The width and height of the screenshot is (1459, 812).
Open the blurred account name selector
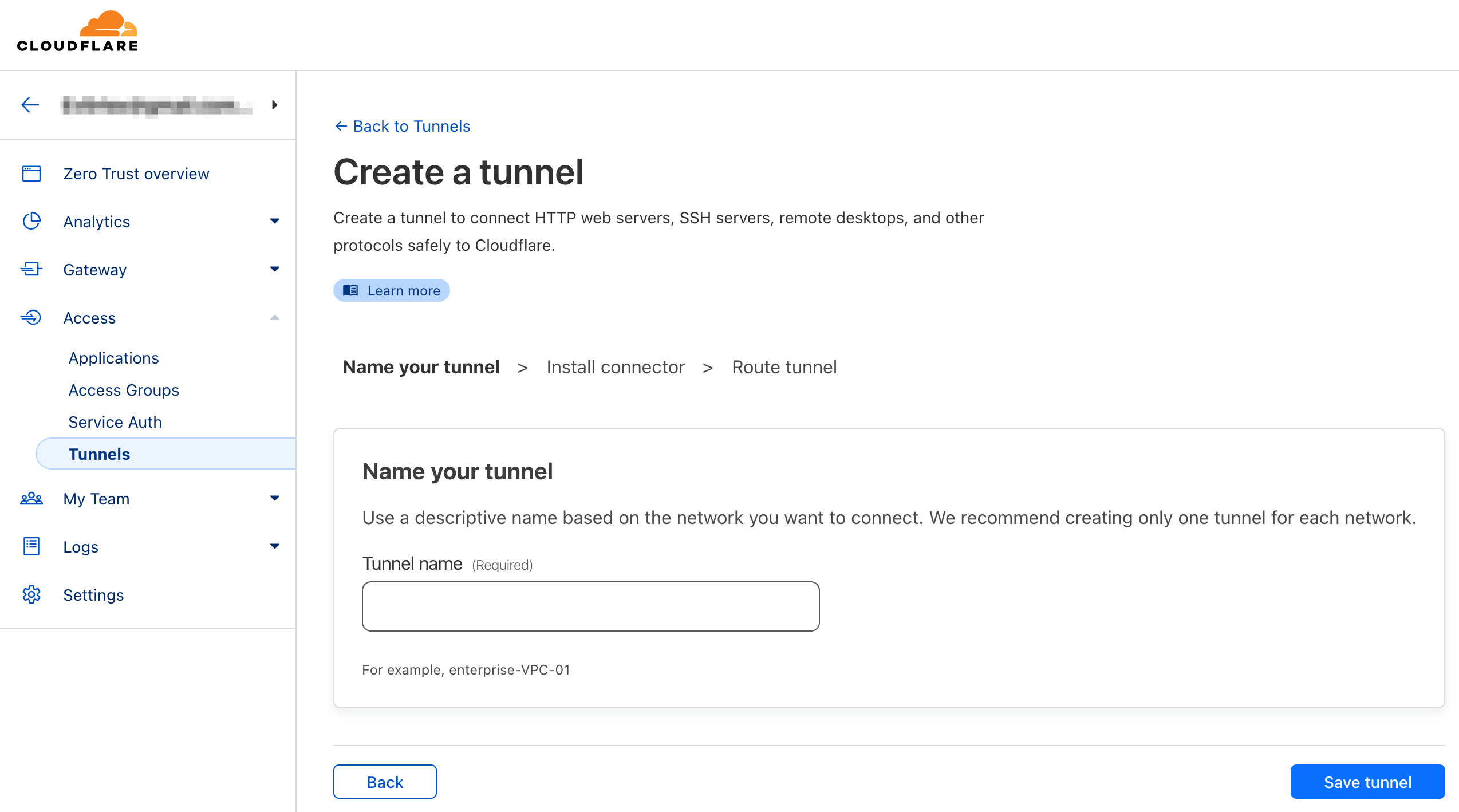(x=156, y=106)
